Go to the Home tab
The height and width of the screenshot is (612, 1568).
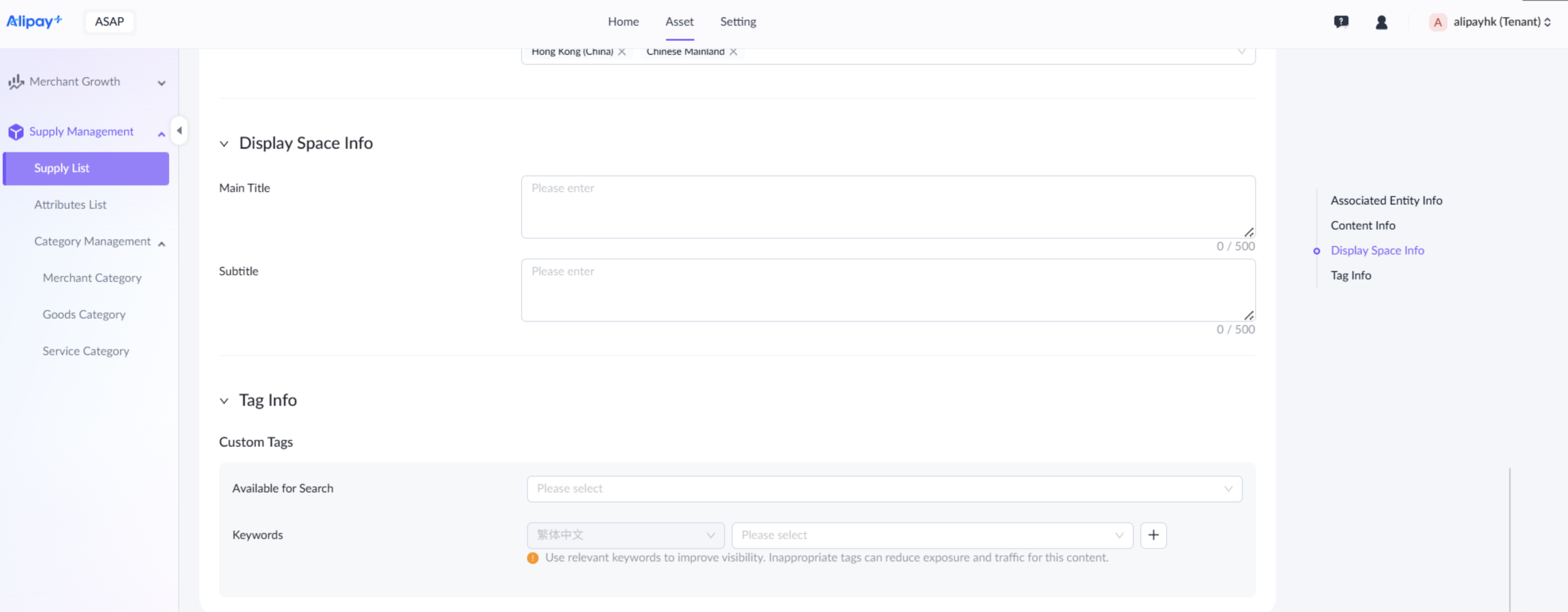(x=623, y=22)
